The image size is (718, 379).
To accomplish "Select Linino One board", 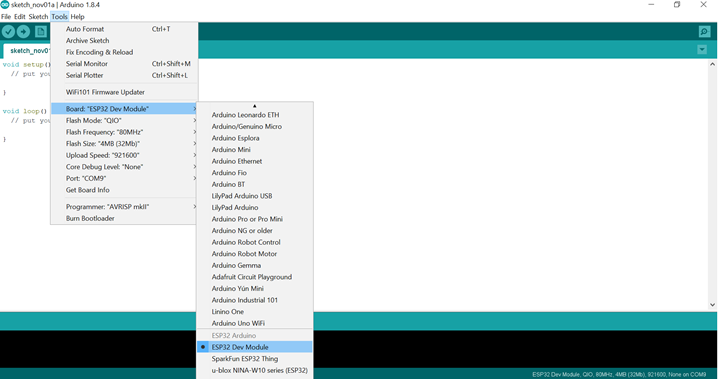I will tap(255, 311).
